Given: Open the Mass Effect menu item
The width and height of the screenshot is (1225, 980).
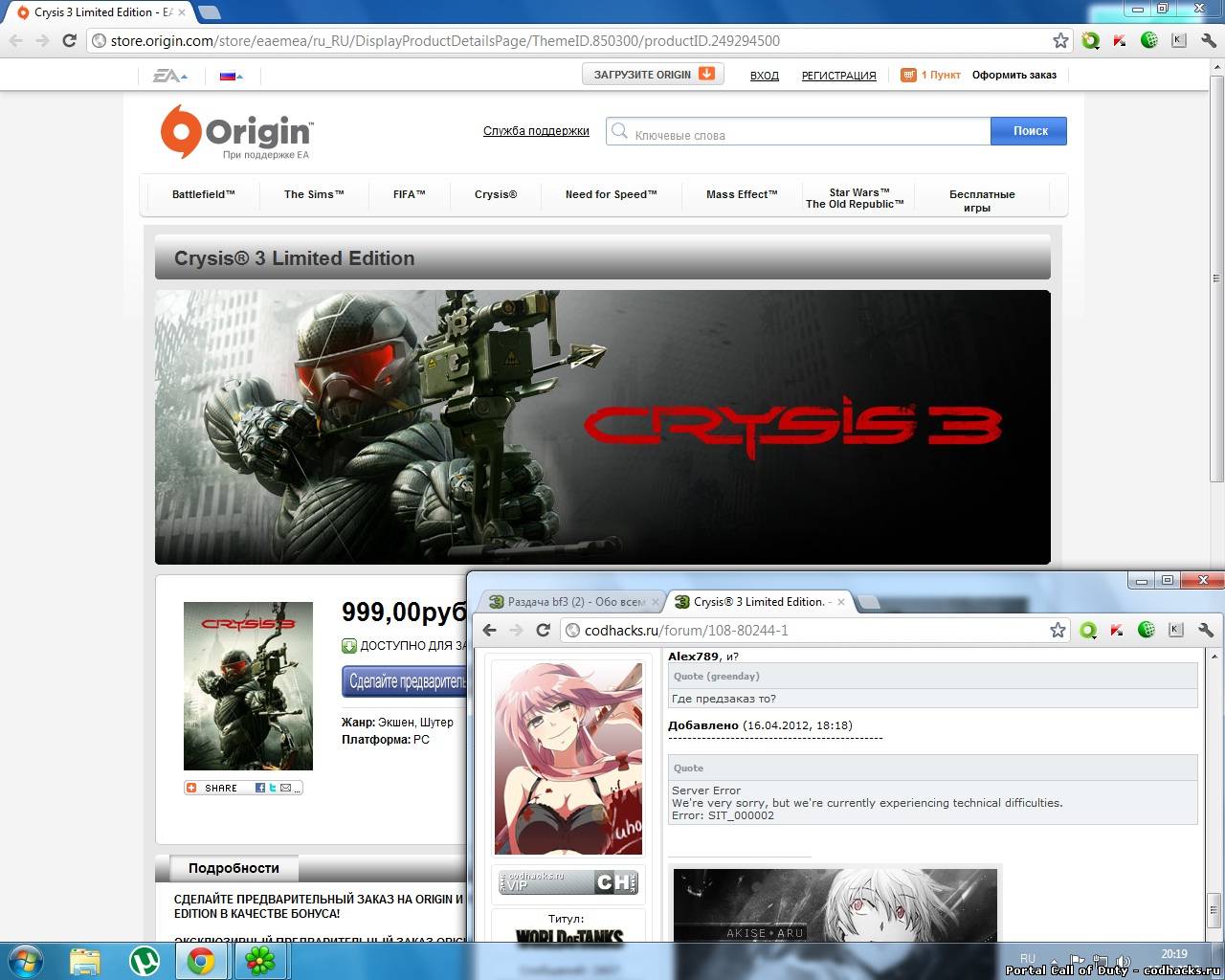Looking at the screenshot, I should [x=742, y=194].
